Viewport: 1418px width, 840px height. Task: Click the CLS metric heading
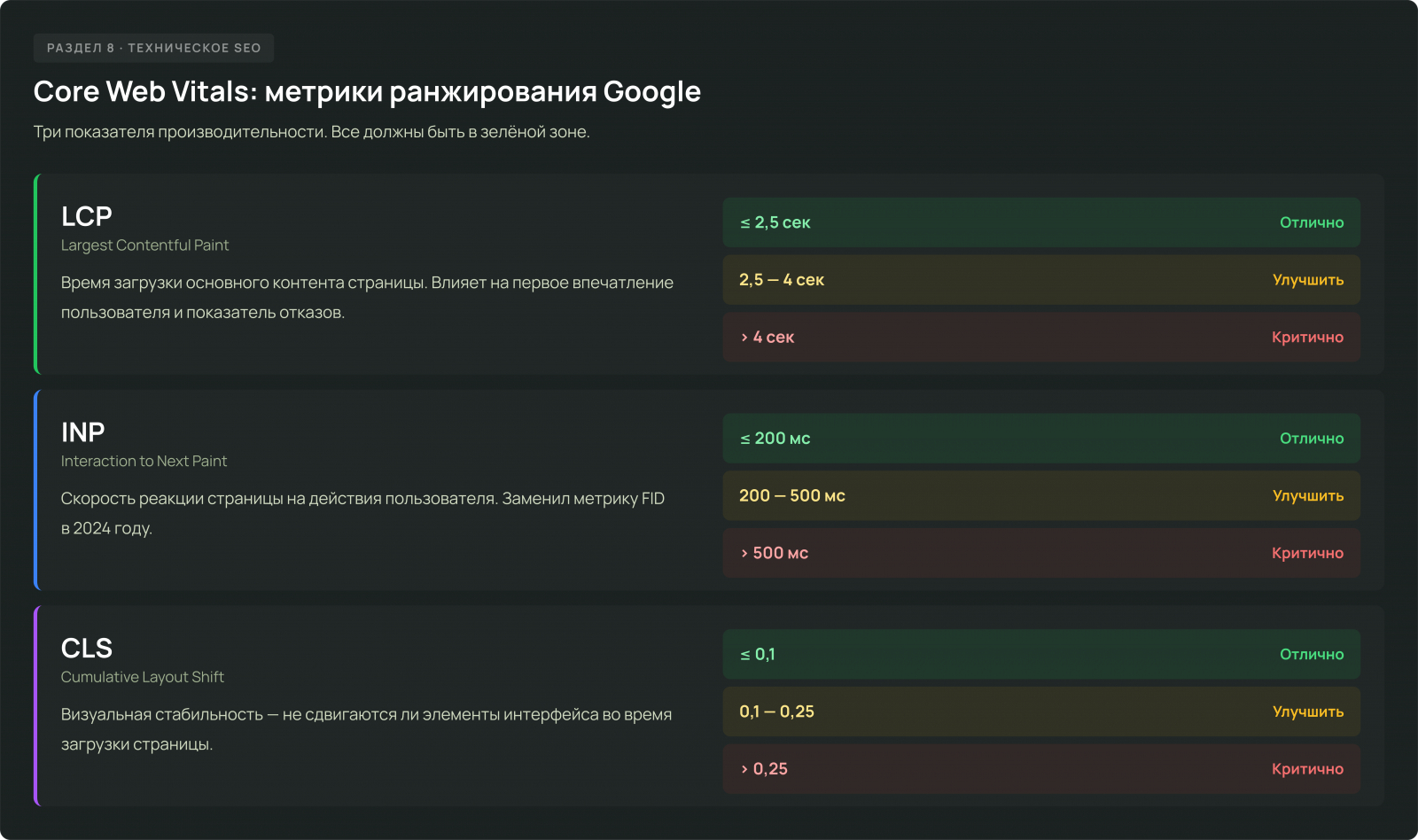(86, 649)
